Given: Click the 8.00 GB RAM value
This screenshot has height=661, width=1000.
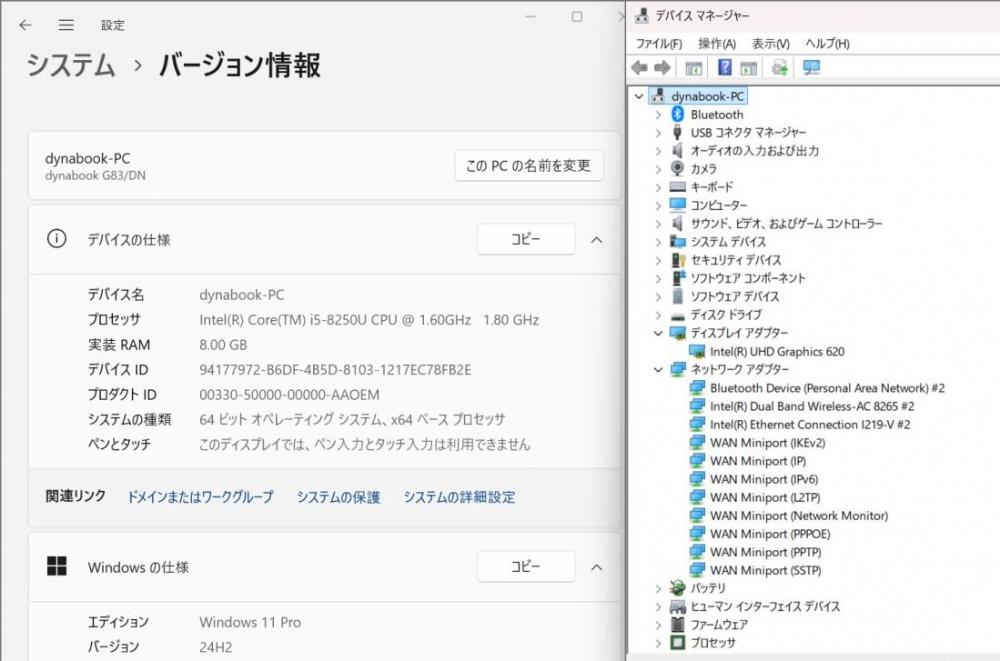Looking at the screenshot, I should [x=223, y=345].
